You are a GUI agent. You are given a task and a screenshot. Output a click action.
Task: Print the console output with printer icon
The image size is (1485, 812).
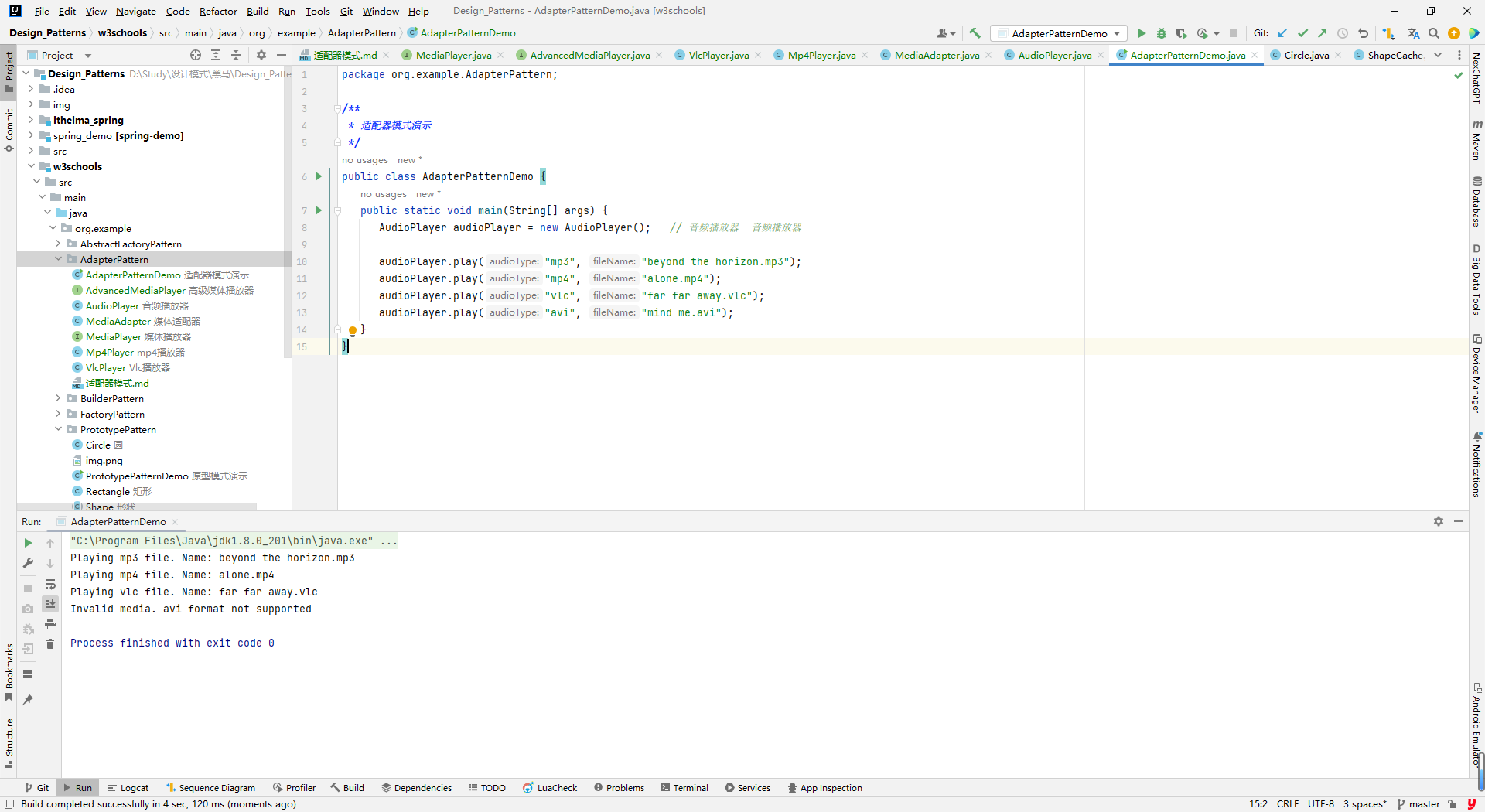point(50,624)
